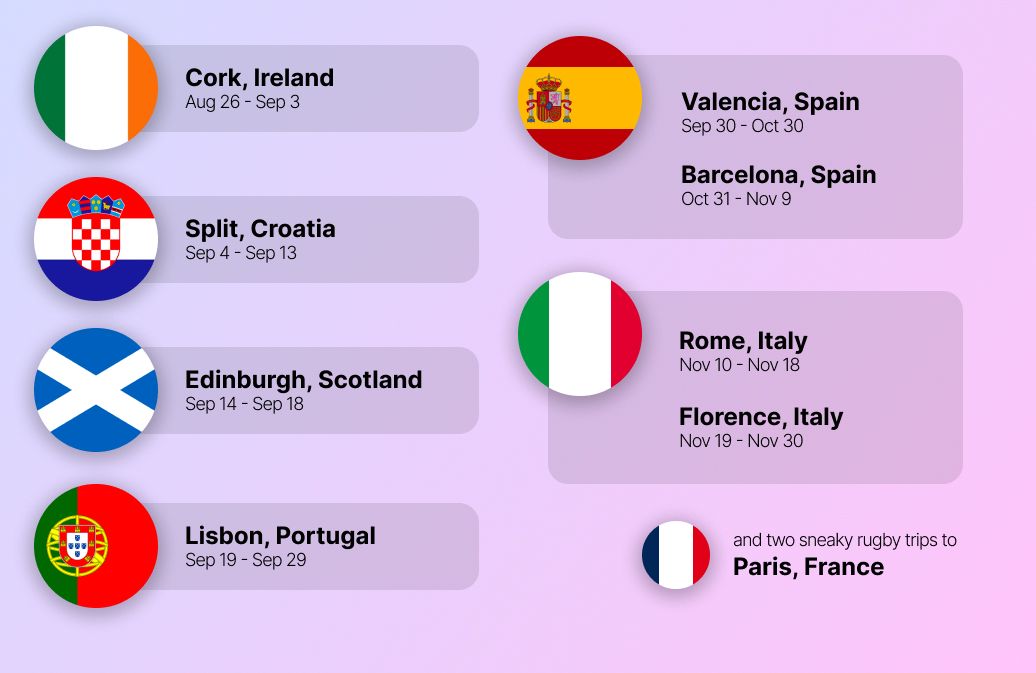Click the small France flag icon
The image size is (1036, 673).
(676, 555)
